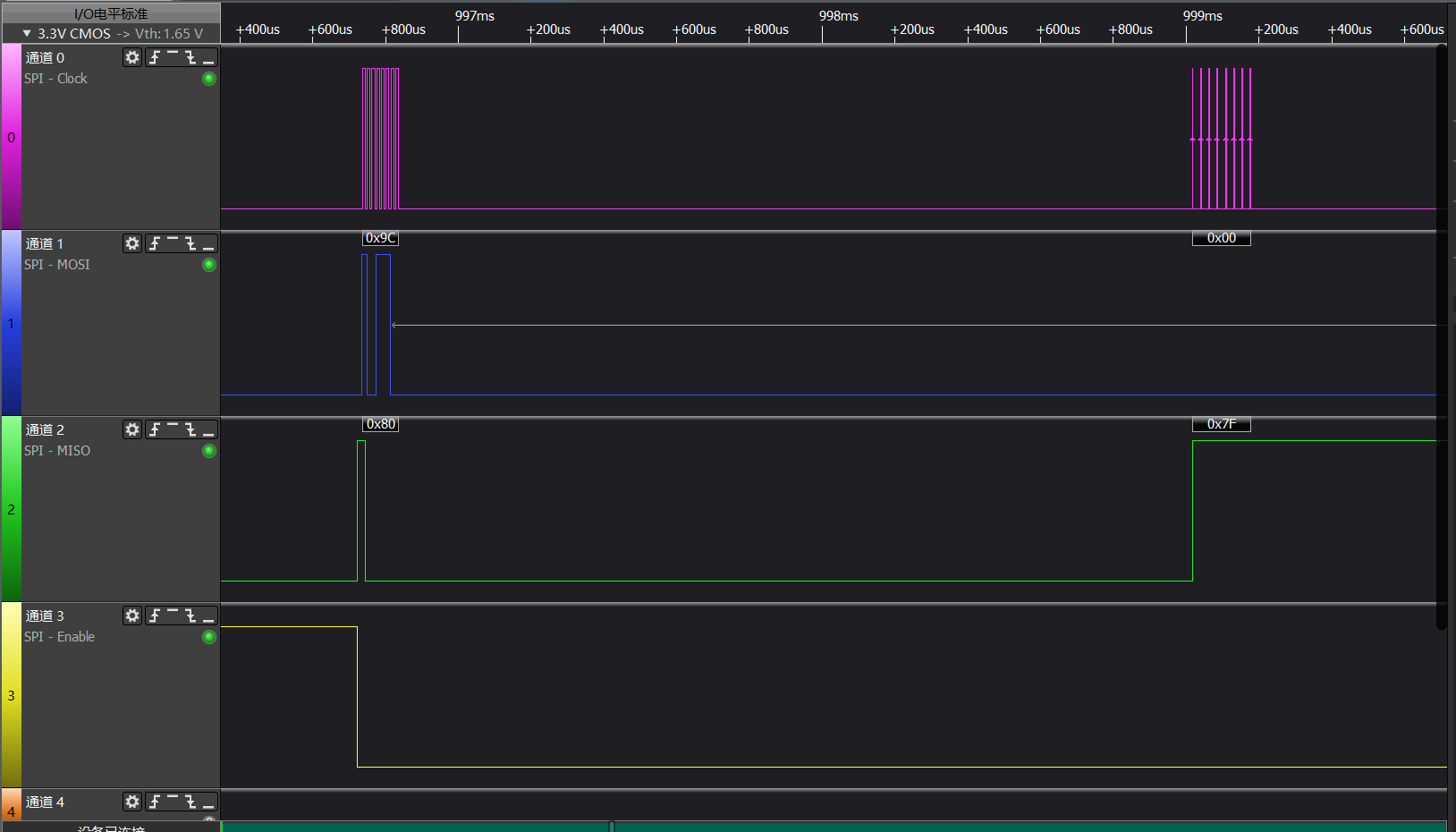This screenshot has width=1456, height=832.
Task: Select the 通道 3 channel name
Action: [x=45, y=616]
